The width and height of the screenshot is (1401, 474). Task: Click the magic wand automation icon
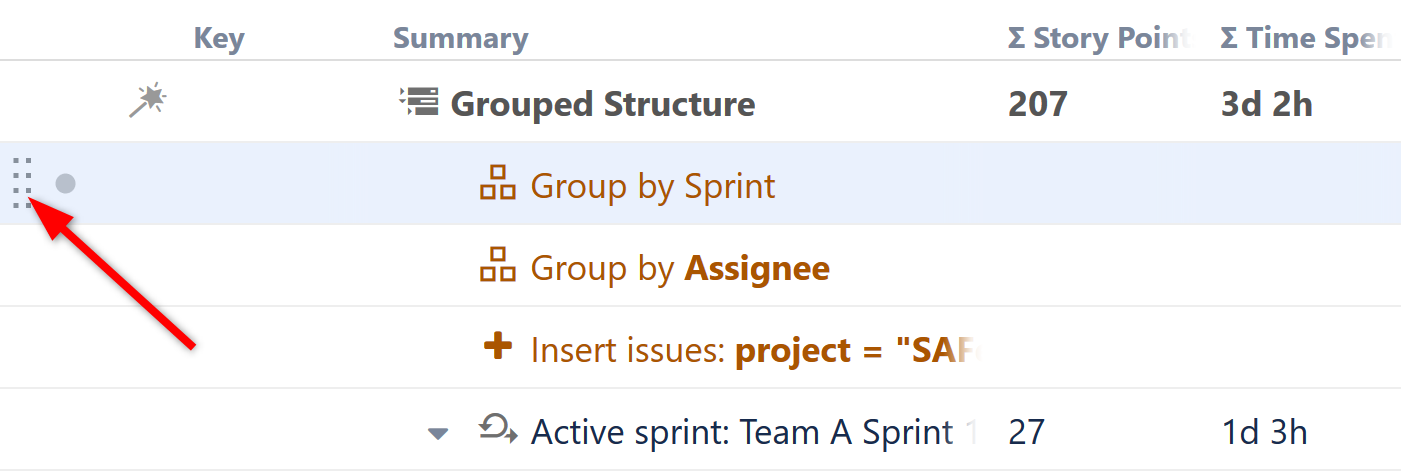(x=148, y=101)
